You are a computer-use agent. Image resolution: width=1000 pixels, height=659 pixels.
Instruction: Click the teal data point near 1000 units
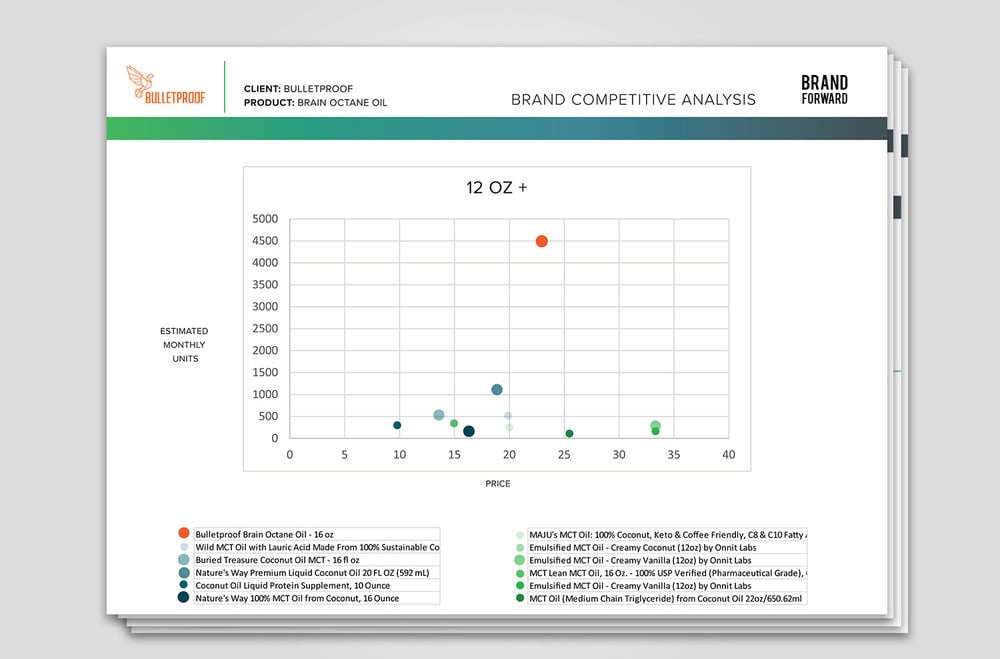(497, 390)
